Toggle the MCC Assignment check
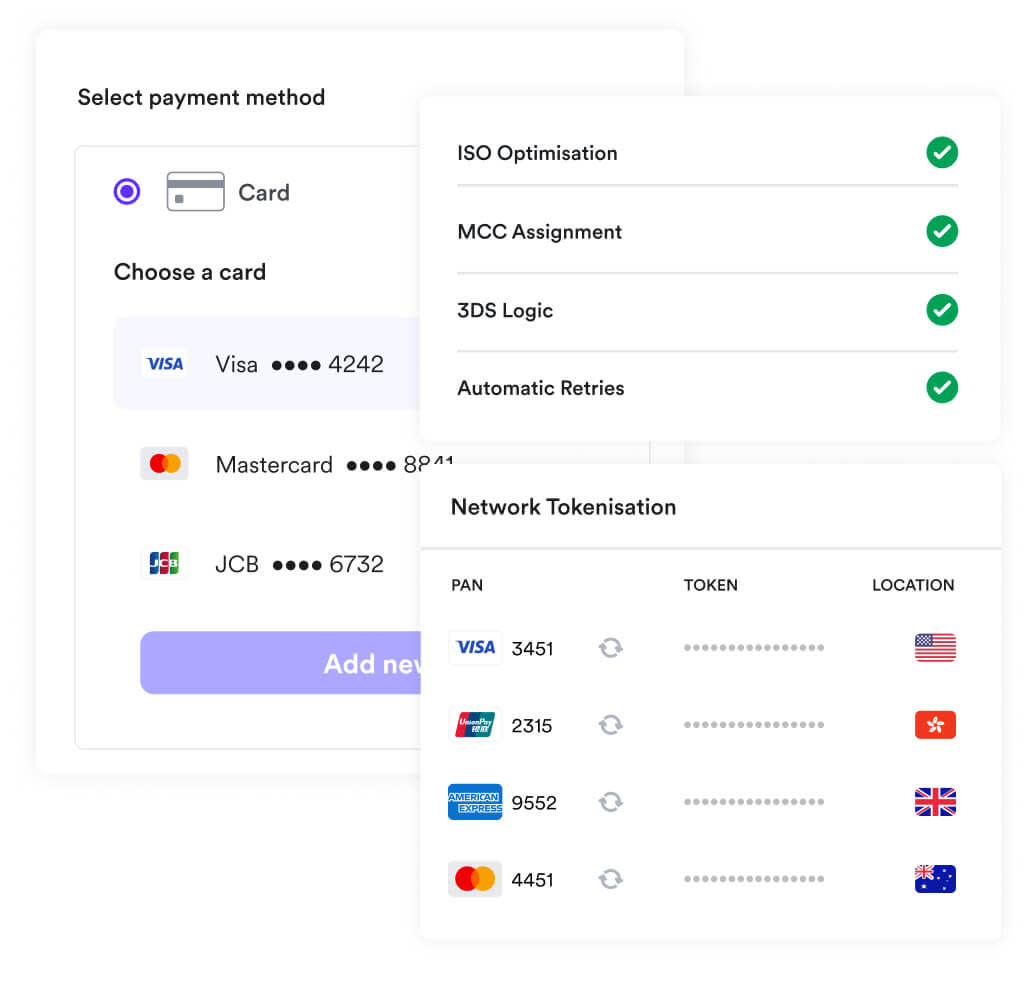The height and width of the screenshot is (990, 1026). tap(941, 231)
